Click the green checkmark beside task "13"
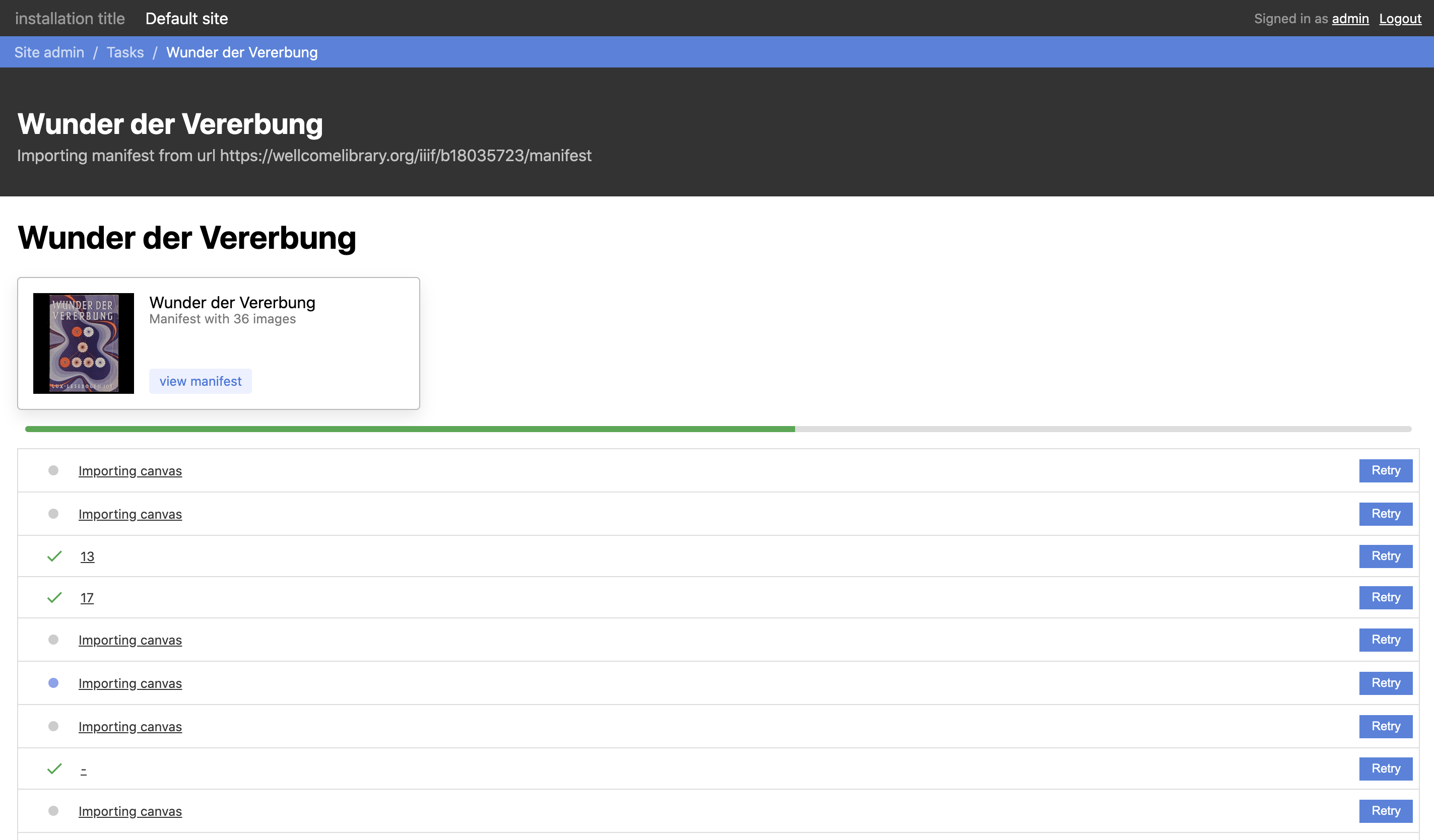 pos(54,556)
